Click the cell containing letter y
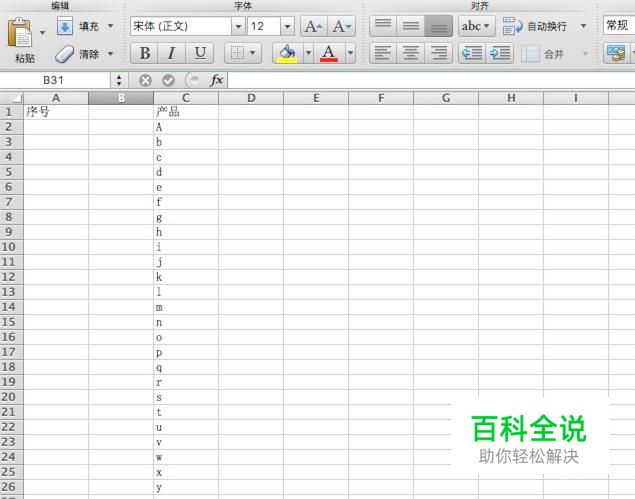Image resolution: width=635 pixels, height=499 pixels. click(x=186, y=487)
